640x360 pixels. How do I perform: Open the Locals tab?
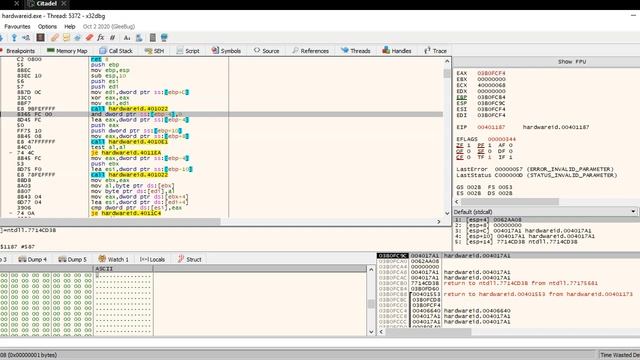[152, 259]
